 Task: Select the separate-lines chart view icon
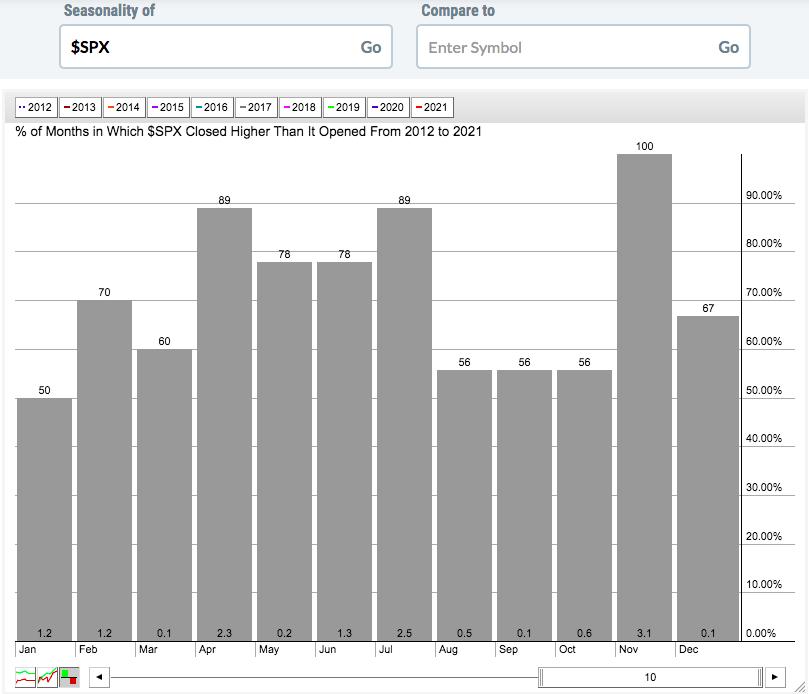click(25, 677)
